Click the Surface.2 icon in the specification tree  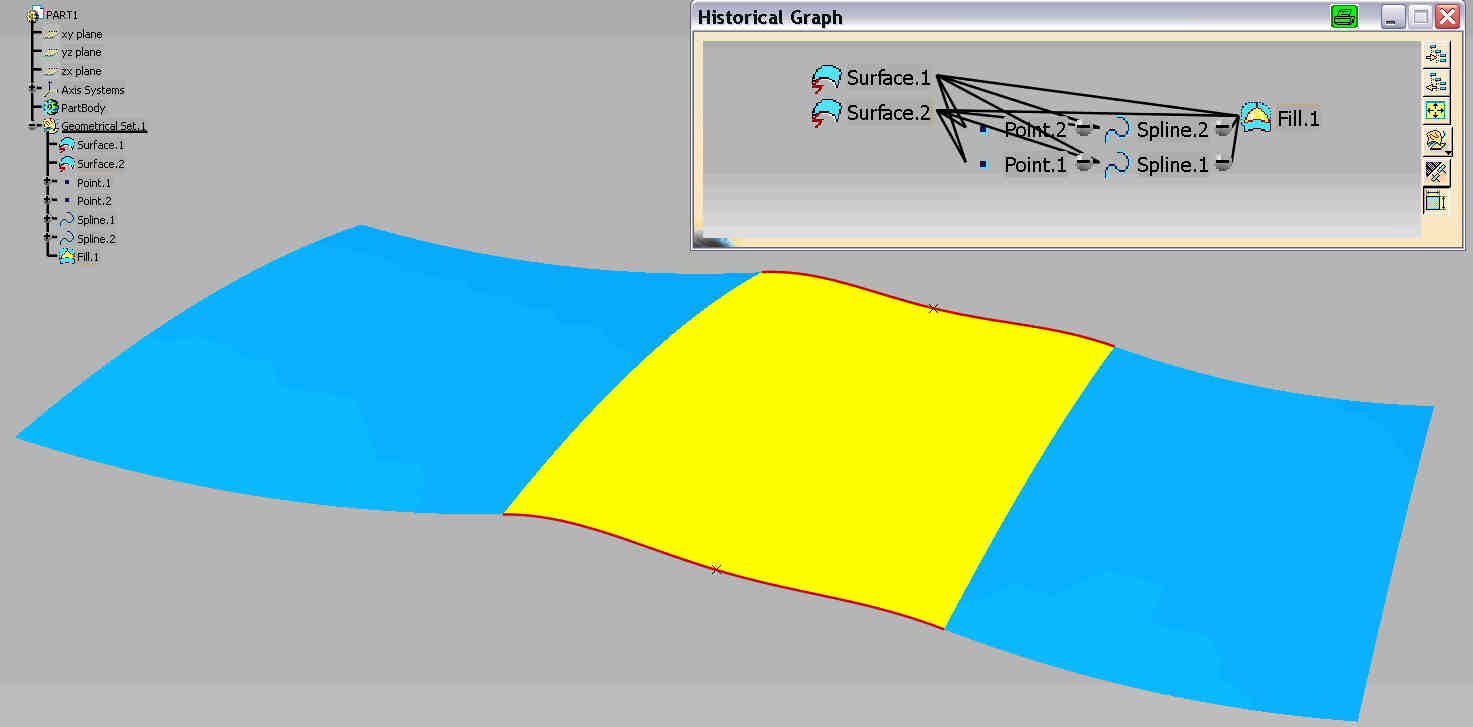pyautogui.click(x=67, y=163)
